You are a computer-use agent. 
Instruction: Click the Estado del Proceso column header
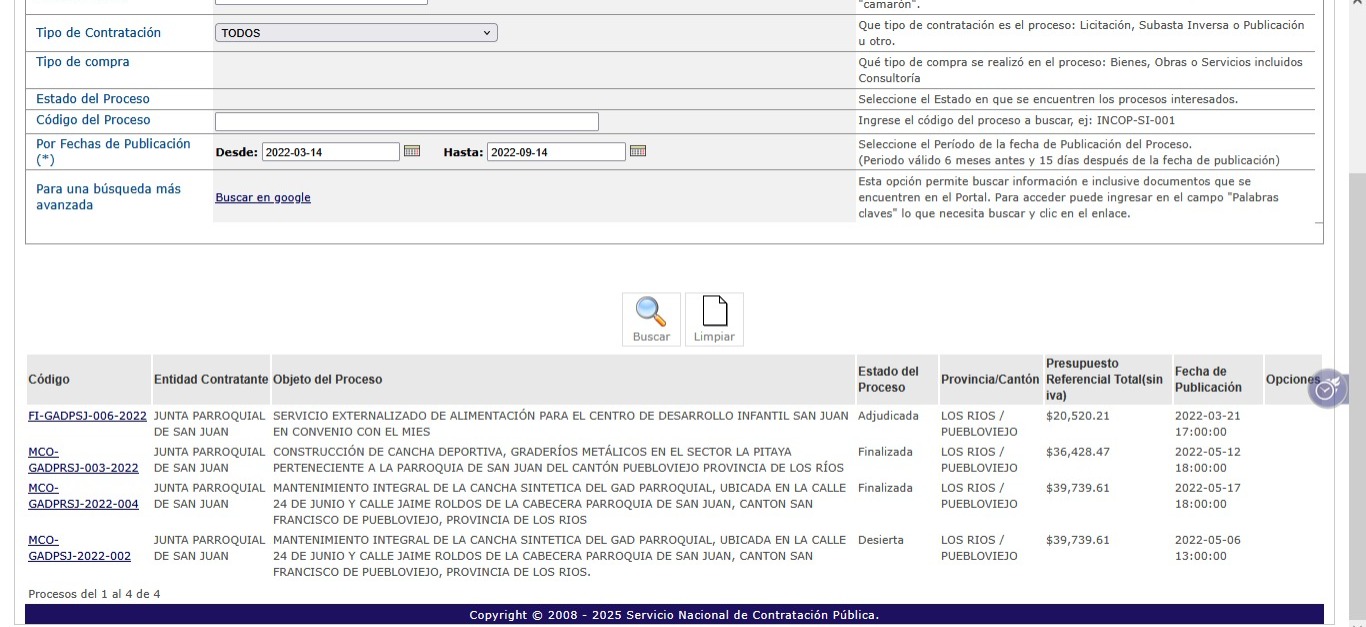click(x=888, y=380)
